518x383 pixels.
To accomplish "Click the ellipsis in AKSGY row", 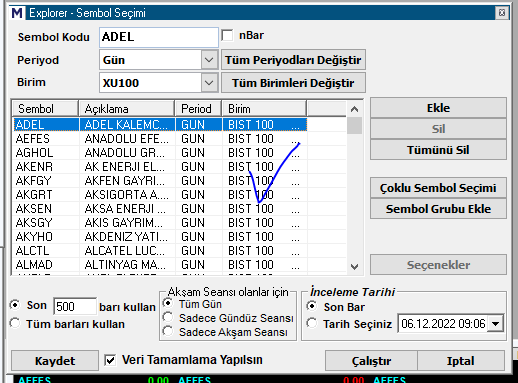I will coord(295,225).
